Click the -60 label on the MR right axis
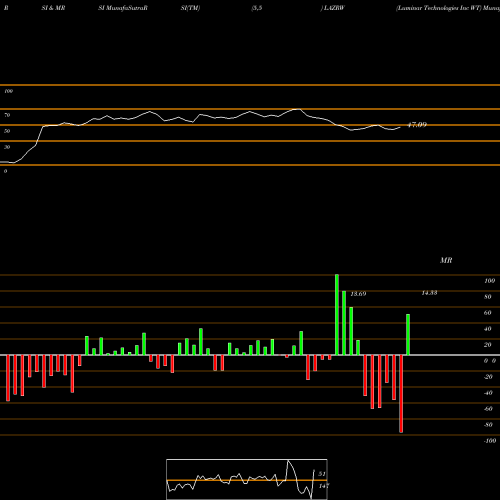The image size is (500, 500). (488, 409)
